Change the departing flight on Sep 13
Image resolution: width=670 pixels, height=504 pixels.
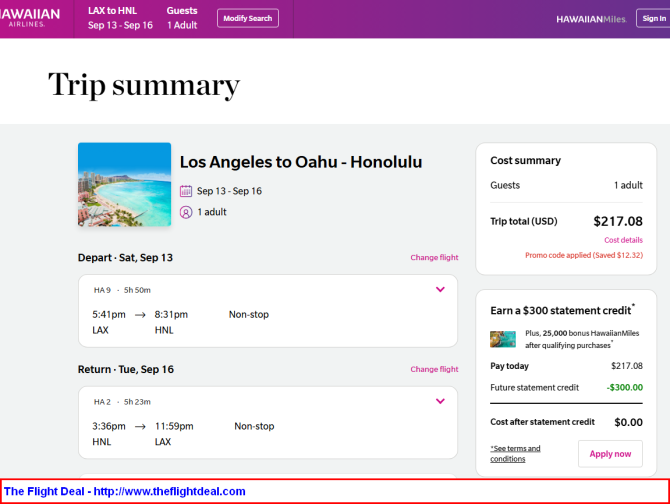coord(434,258)
